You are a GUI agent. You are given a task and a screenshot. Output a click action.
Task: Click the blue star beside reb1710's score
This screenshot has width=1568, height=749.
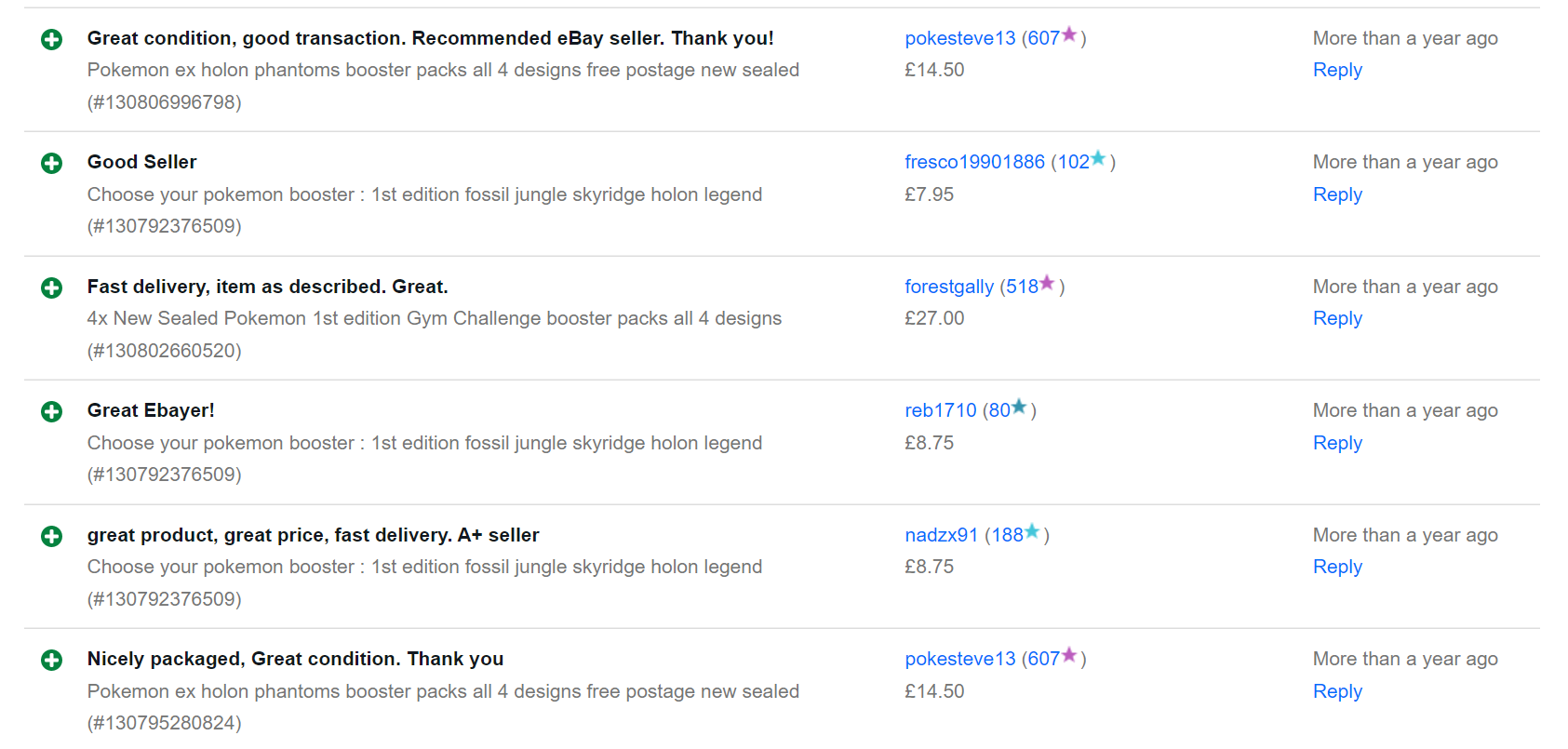(x=1019, y=407)
